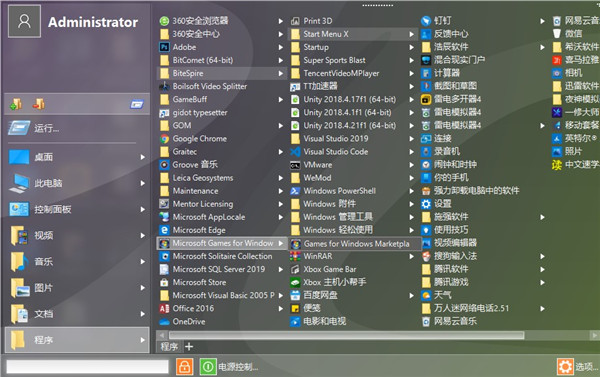600x377 pixels.
Task: Open 设置 gear icon
Action: [x=426, y=204]
